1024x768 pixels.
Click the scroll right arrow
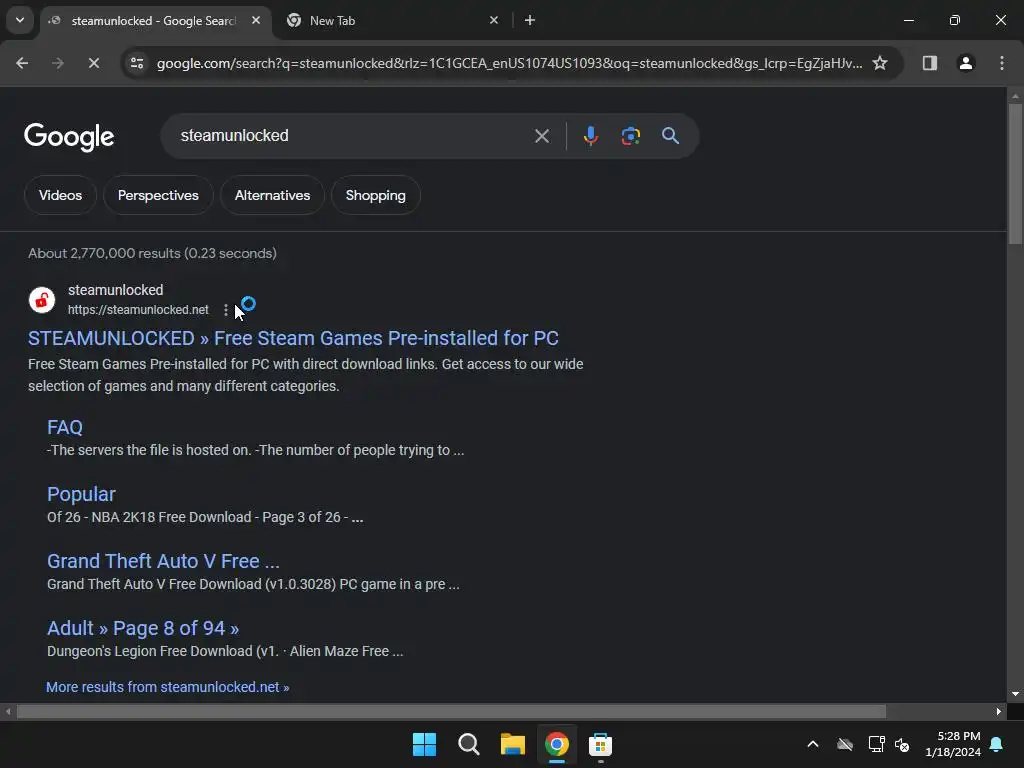999,711
